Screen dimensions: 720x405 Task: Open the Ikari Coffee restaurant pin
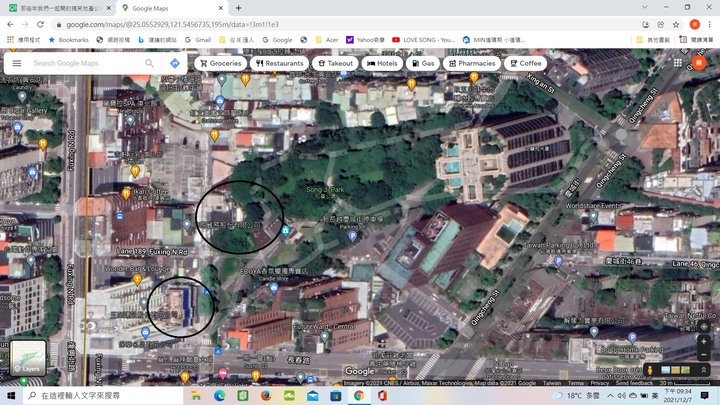click(x=126, y=194)
